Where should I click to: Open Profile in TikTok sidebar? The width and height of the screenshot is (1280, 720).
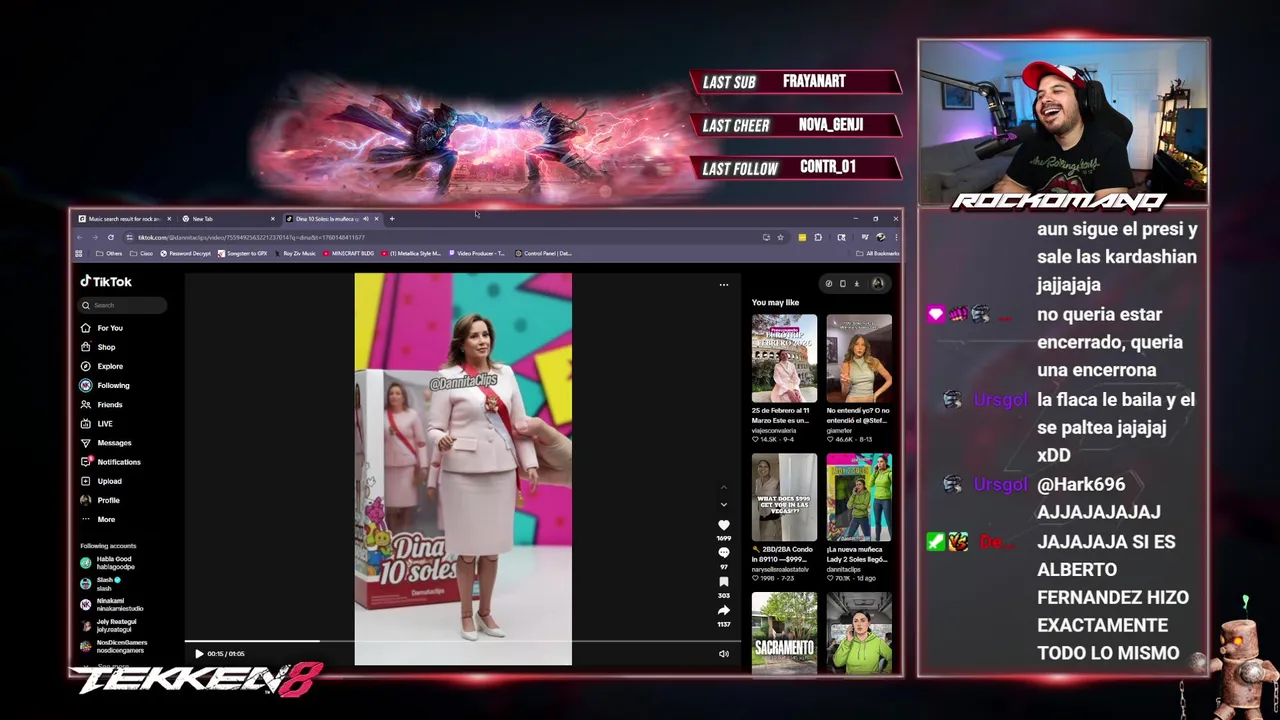click(x=101, y=500)
